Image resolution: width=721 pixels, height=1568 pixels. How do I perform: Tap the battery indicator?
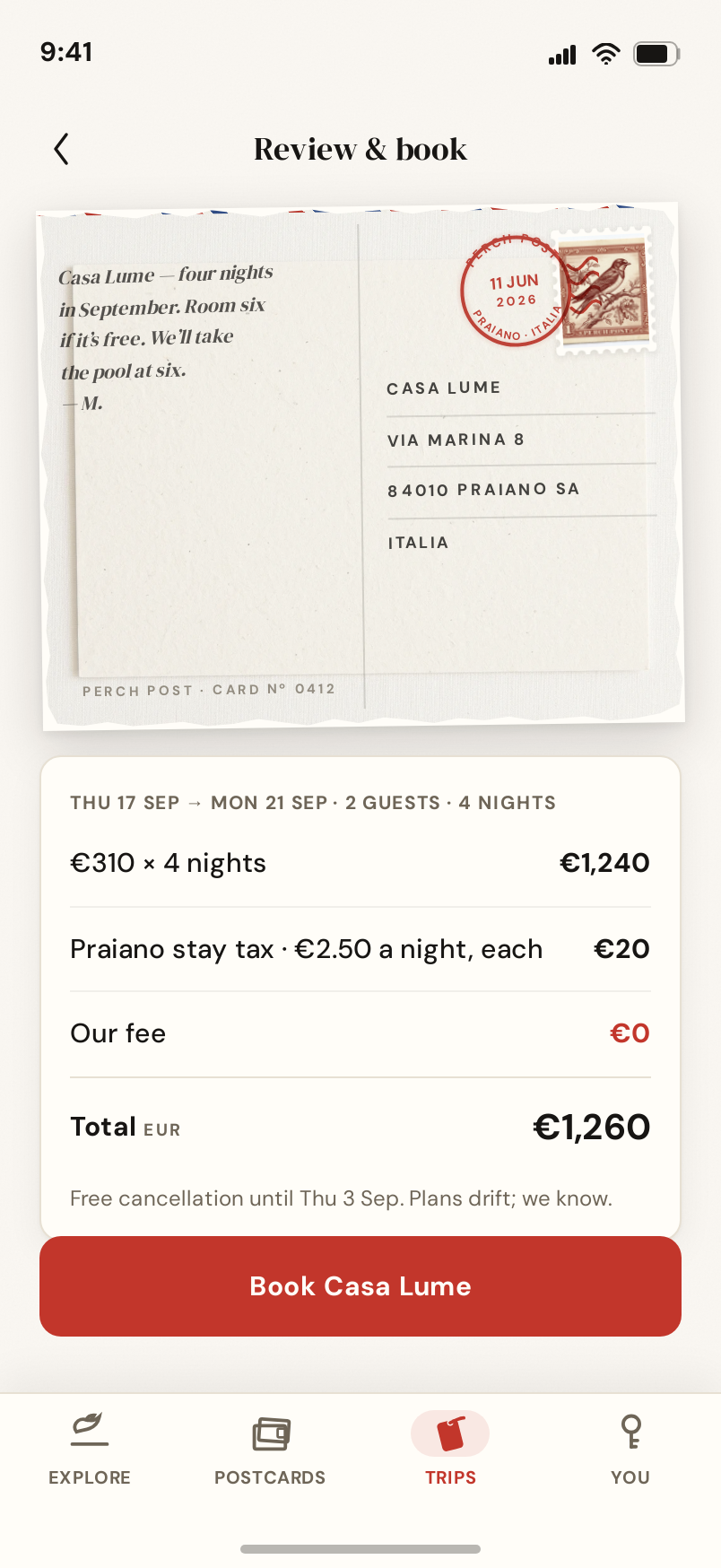[656, 54]
